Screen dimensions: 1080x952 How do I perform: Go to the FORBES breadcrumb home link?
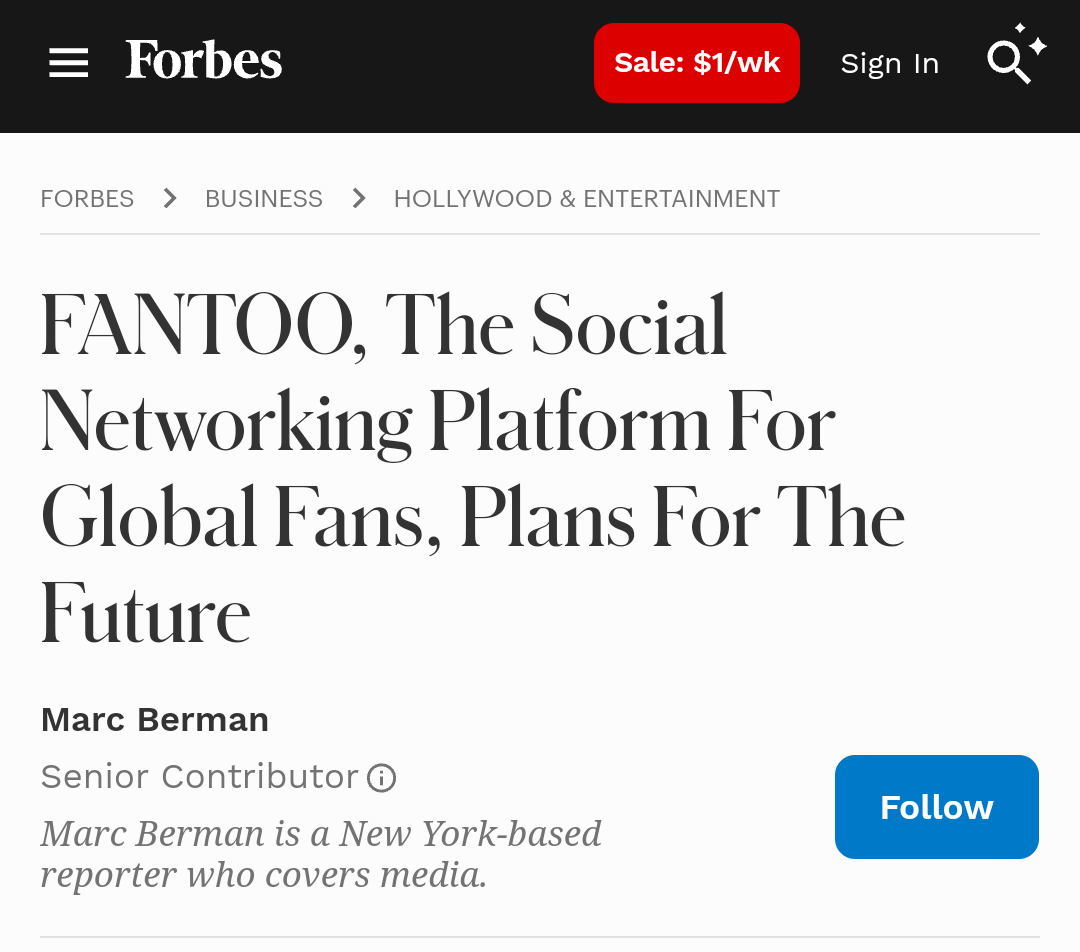coord(87,198)
